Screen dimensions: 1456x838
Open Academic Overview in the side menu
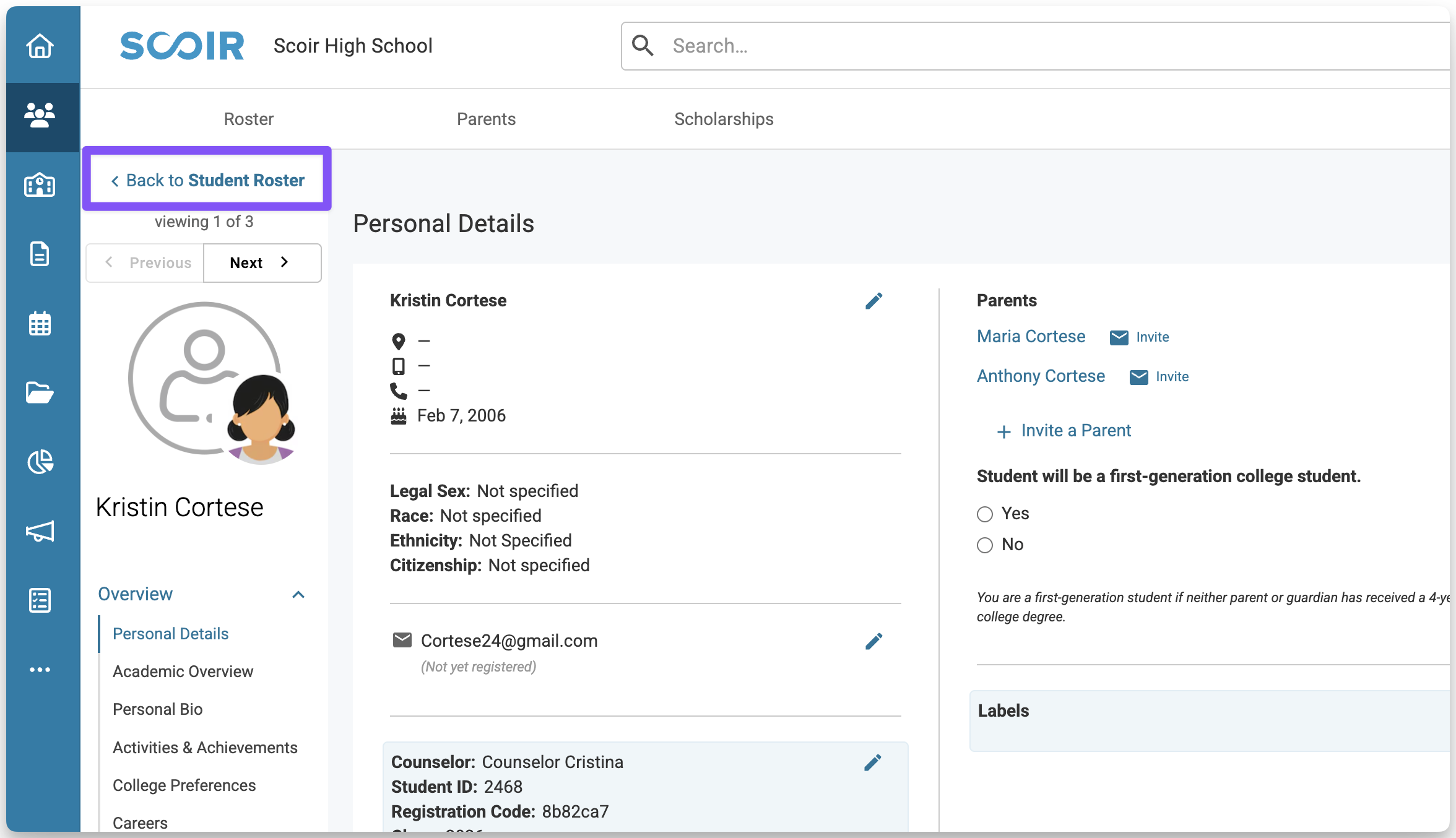[183, 672]
